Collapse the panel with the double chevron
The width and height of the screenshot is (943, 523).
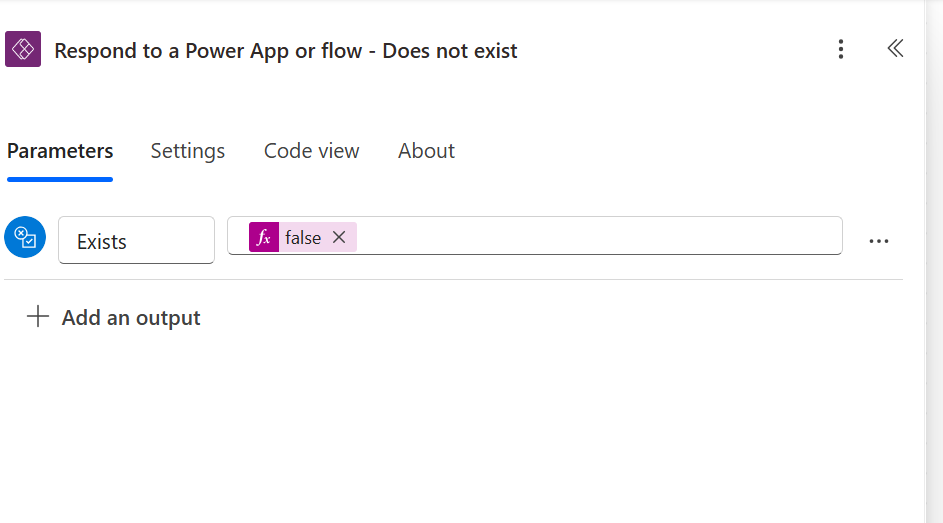pos(895,48)
